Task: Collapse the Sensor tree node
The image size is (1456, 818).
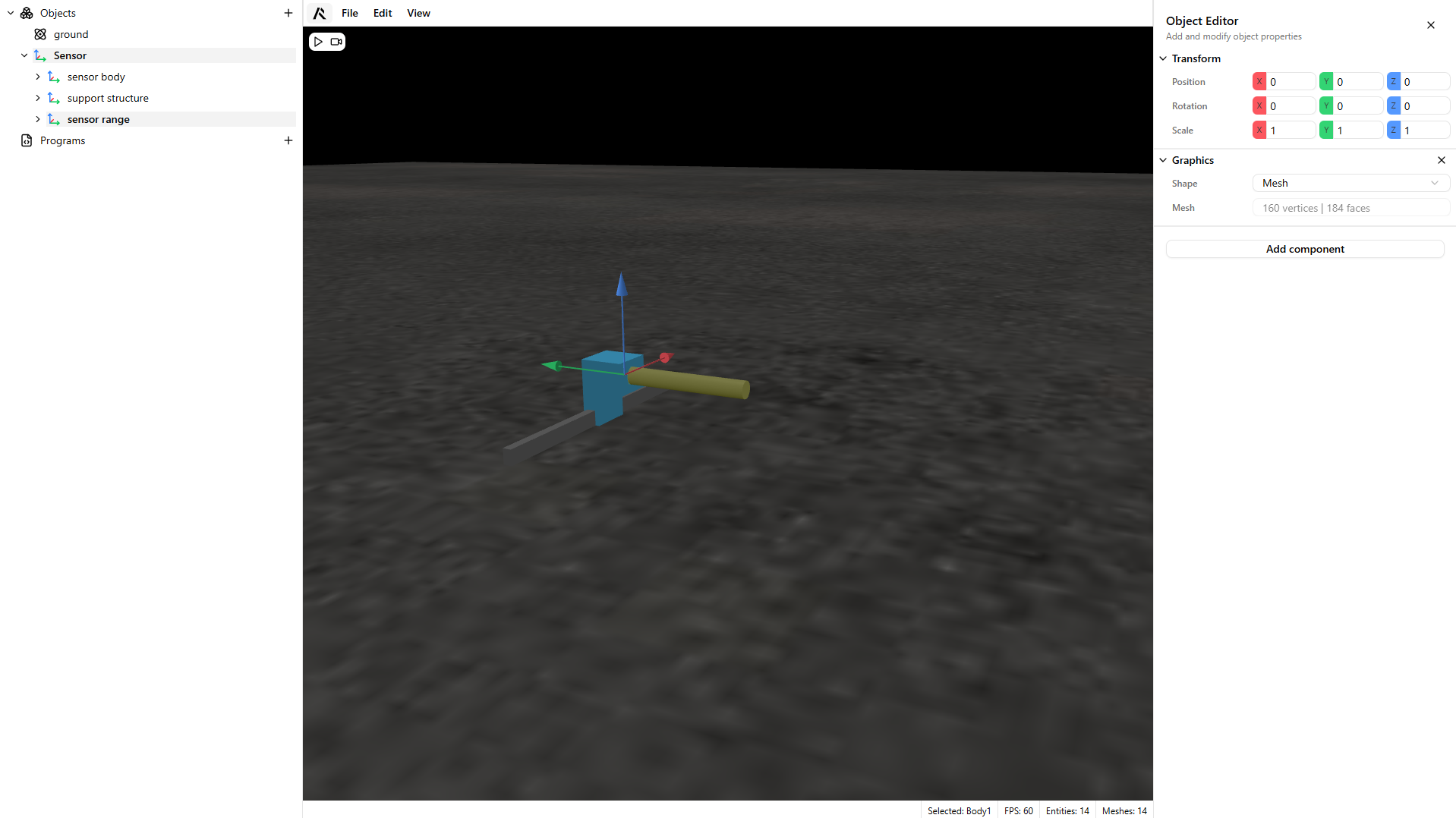Action: click(24, 55)
